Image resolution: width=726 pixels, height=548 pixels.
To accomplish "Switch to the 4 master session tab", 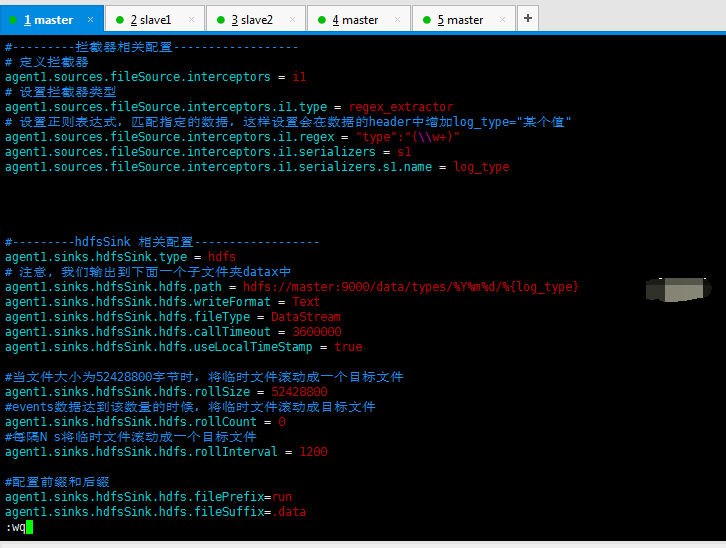I will 359,19.
